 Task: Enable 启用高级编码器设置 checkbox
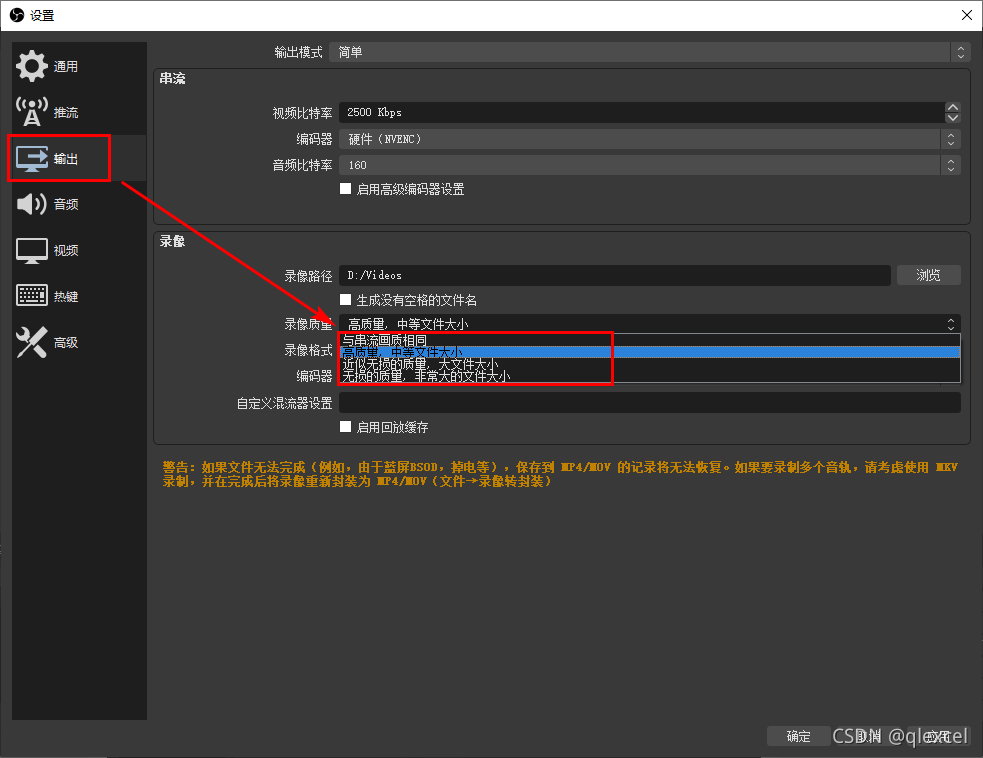[345, 189]
